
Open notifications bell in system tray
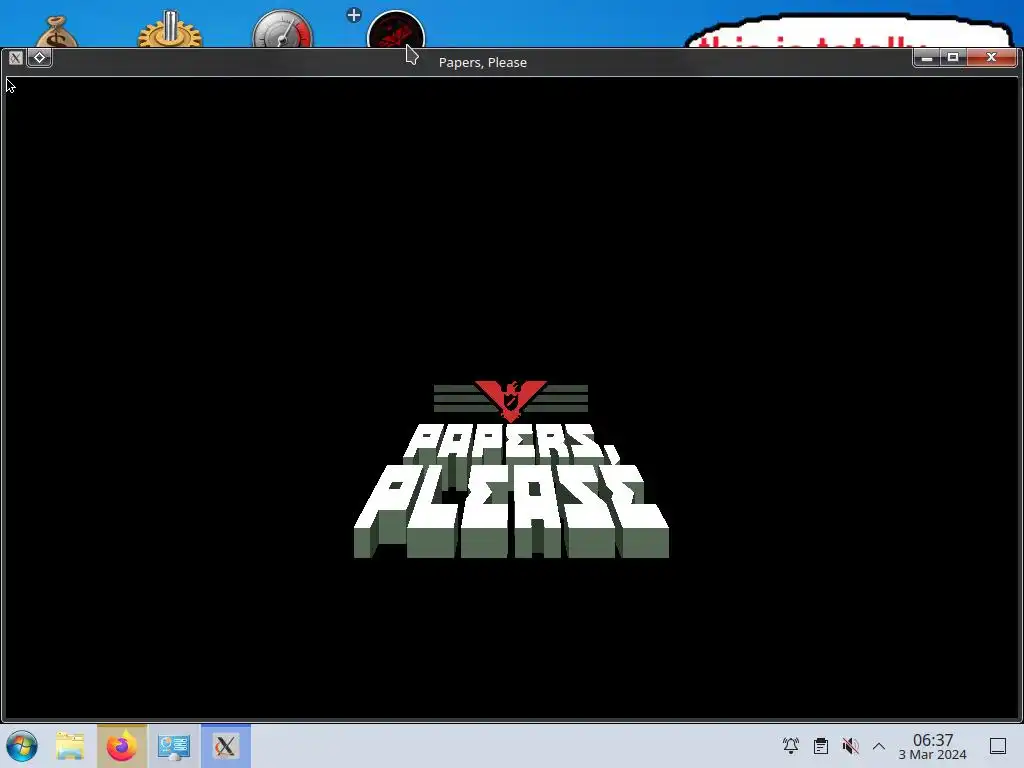click(x=791, y=746)
